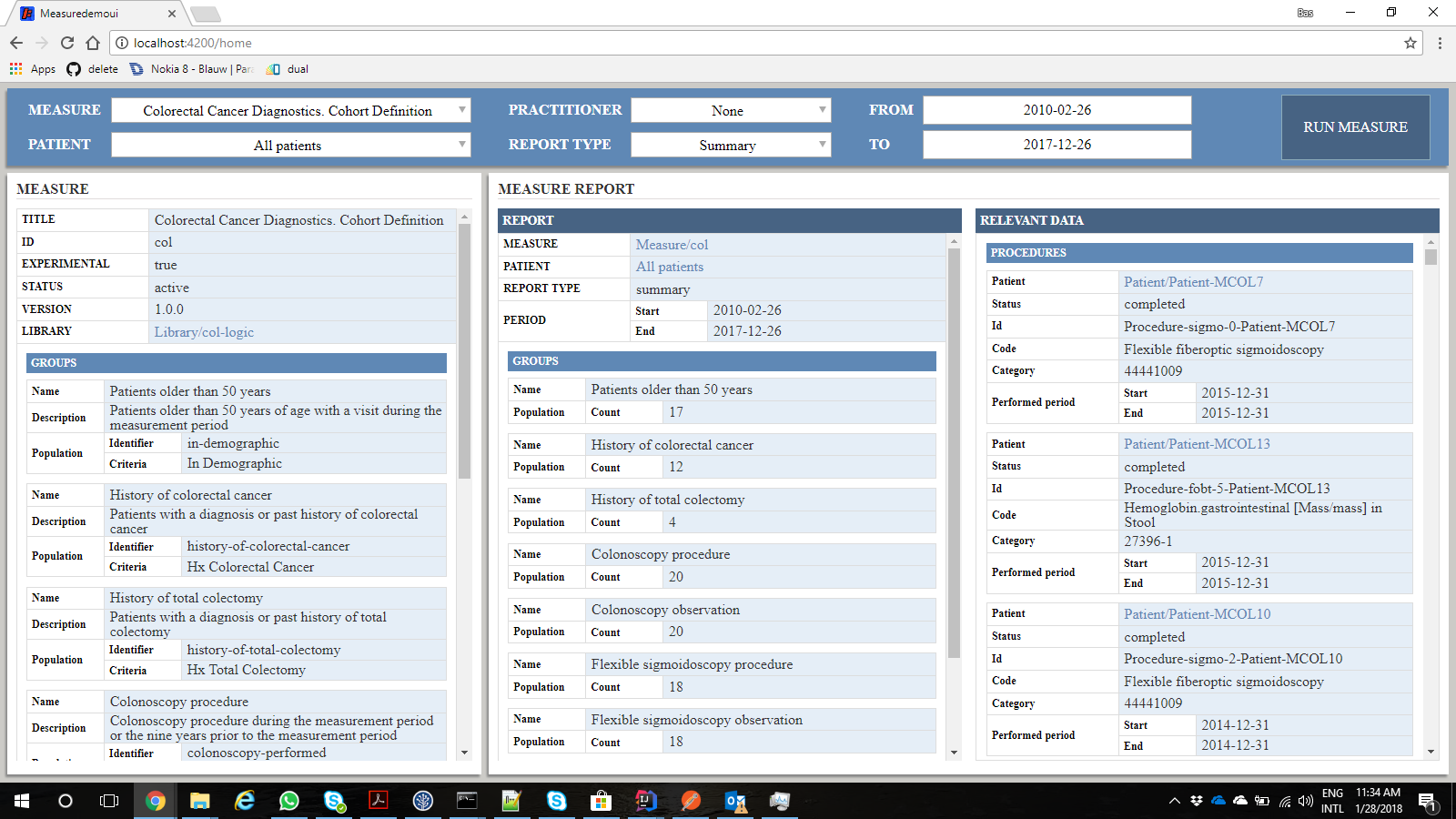Open the Apps bookmarks shortcut
The width and height of the screenshot is (1456, 819).
click(x=33, y=69)
